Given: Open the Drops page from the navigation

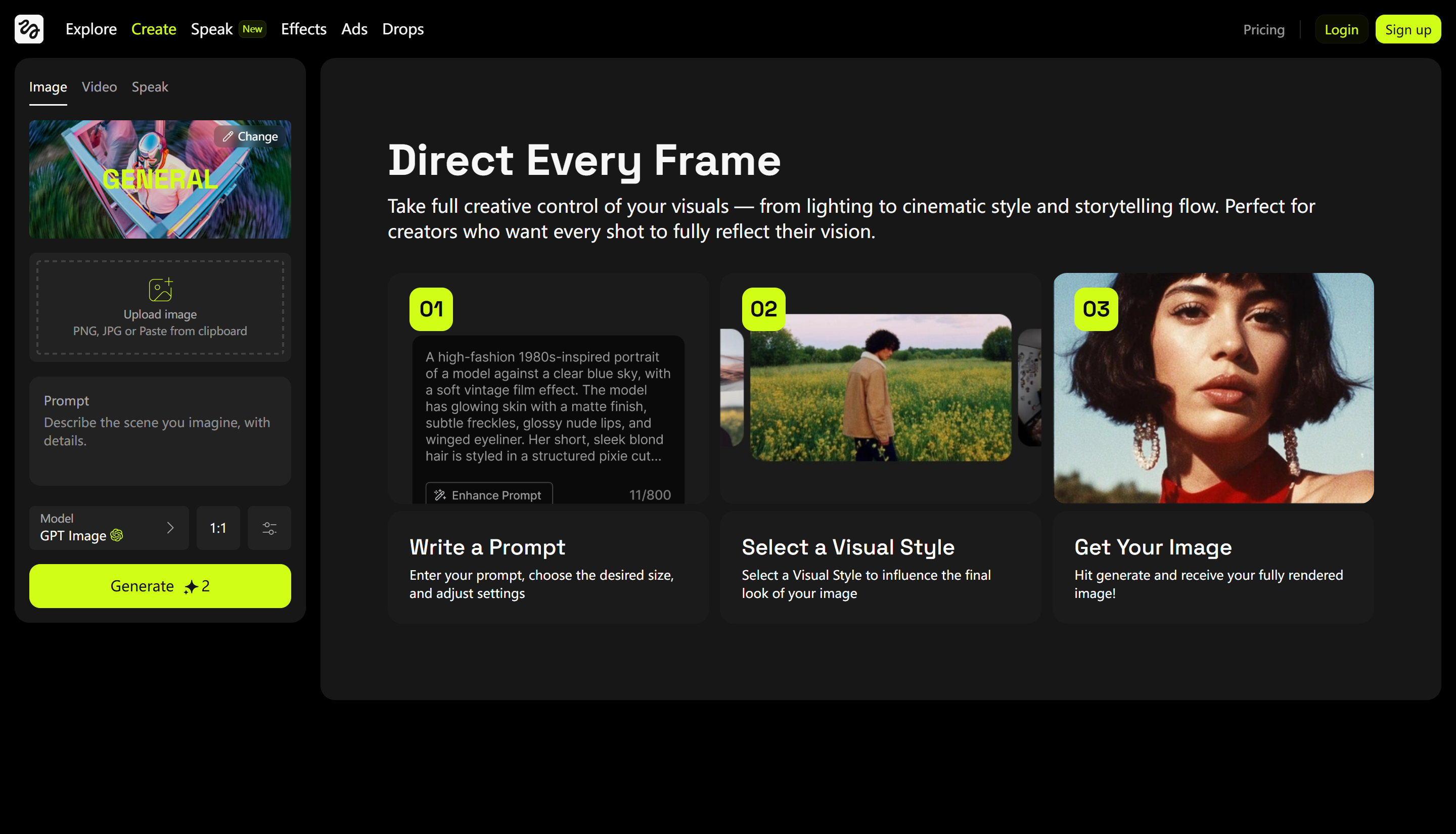Looking at the screenshot, I should (402, 29).
